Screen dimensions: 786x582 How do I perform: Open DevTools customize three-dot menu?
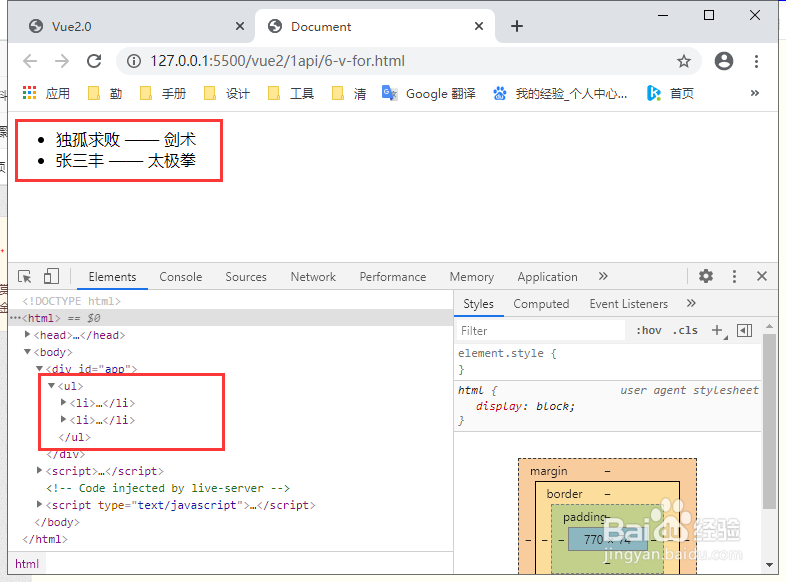point(734,276)
